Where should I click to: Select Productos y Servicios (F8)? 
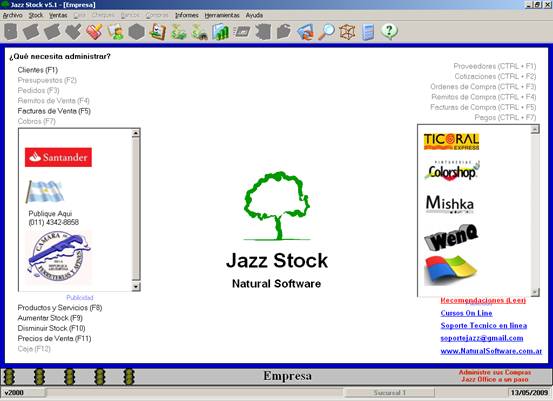pos(60,308)
